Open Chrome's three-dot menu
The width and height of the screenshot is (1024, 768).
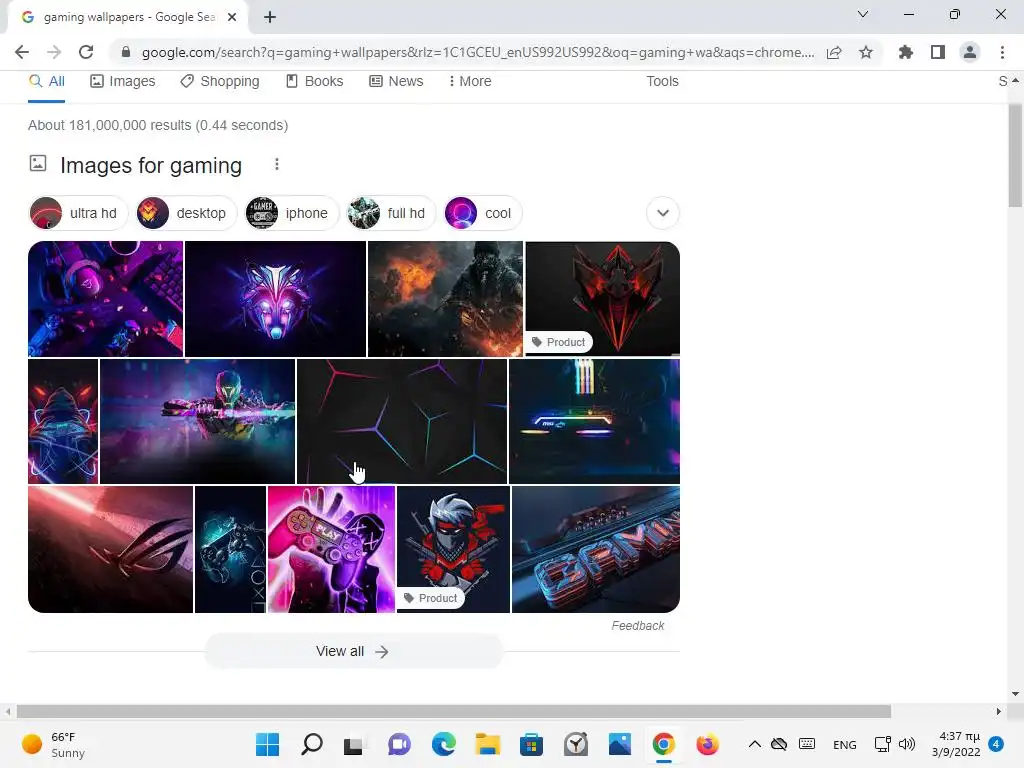click(1002, 52)
